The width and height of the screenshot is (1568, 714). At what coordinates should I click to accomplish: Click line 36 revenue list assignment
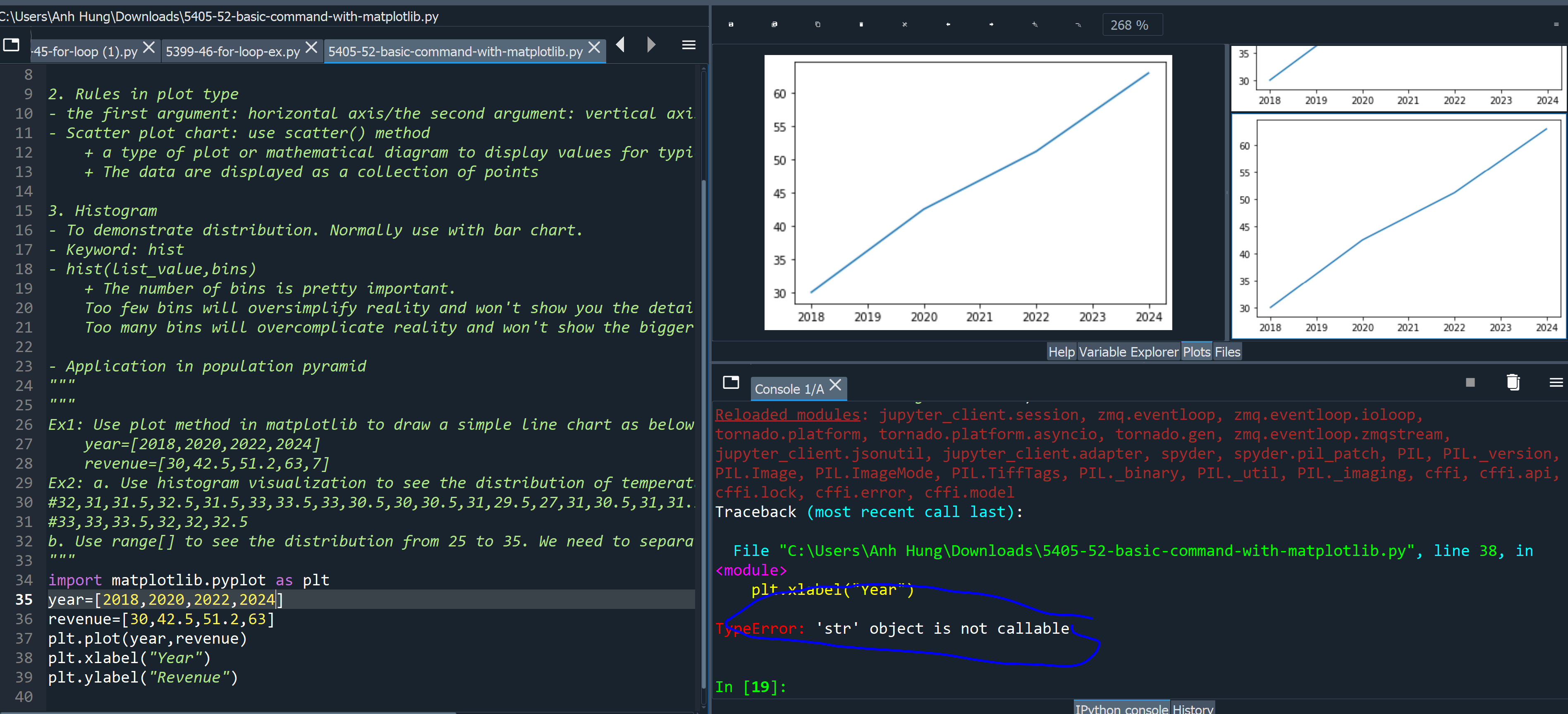(161, 618)
